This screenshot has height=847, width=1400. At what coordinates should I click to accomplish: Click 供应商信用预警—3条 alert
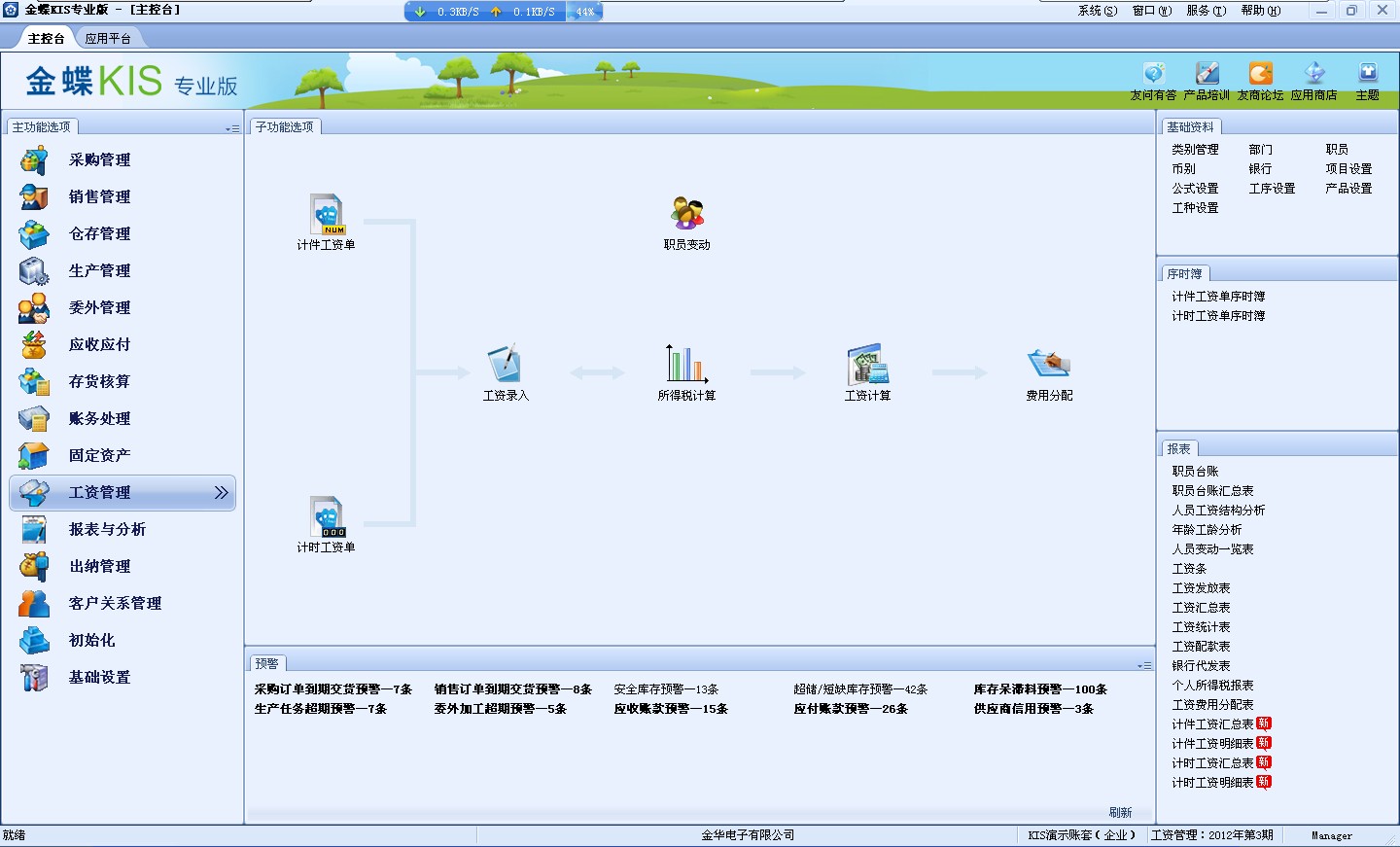pos(1033,709)
